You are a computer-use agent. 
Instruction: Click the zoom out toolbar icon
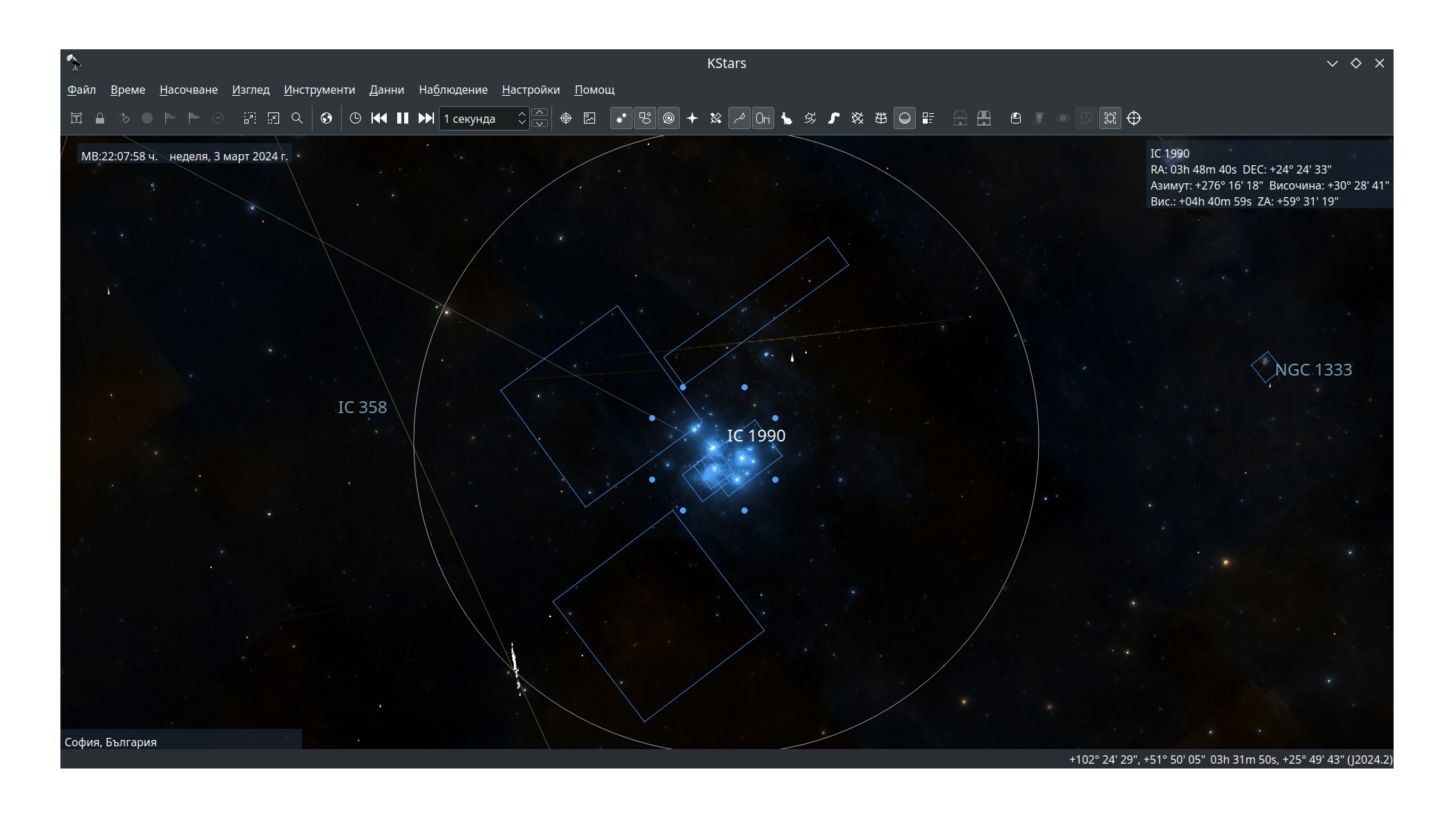click(274, 118)
